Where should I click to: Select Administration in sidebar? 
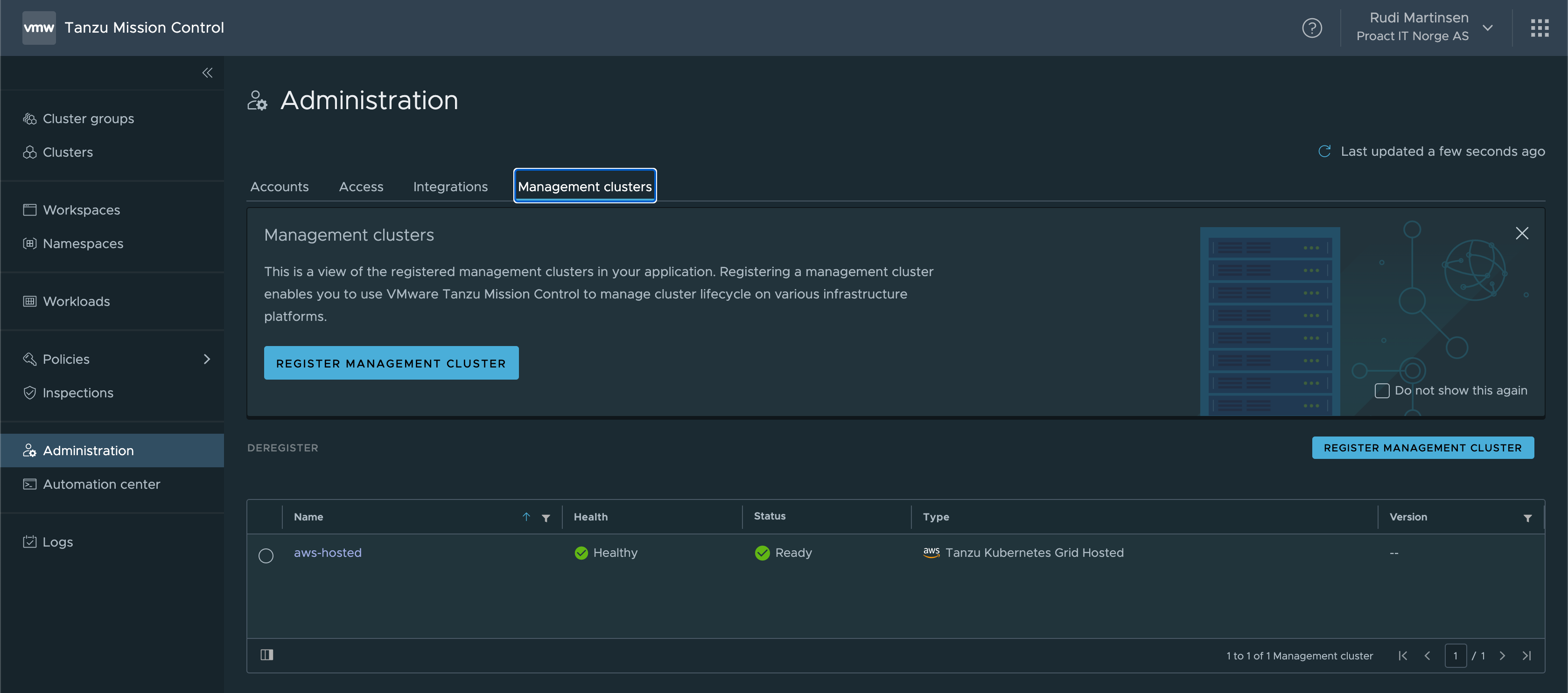(112, 450)
